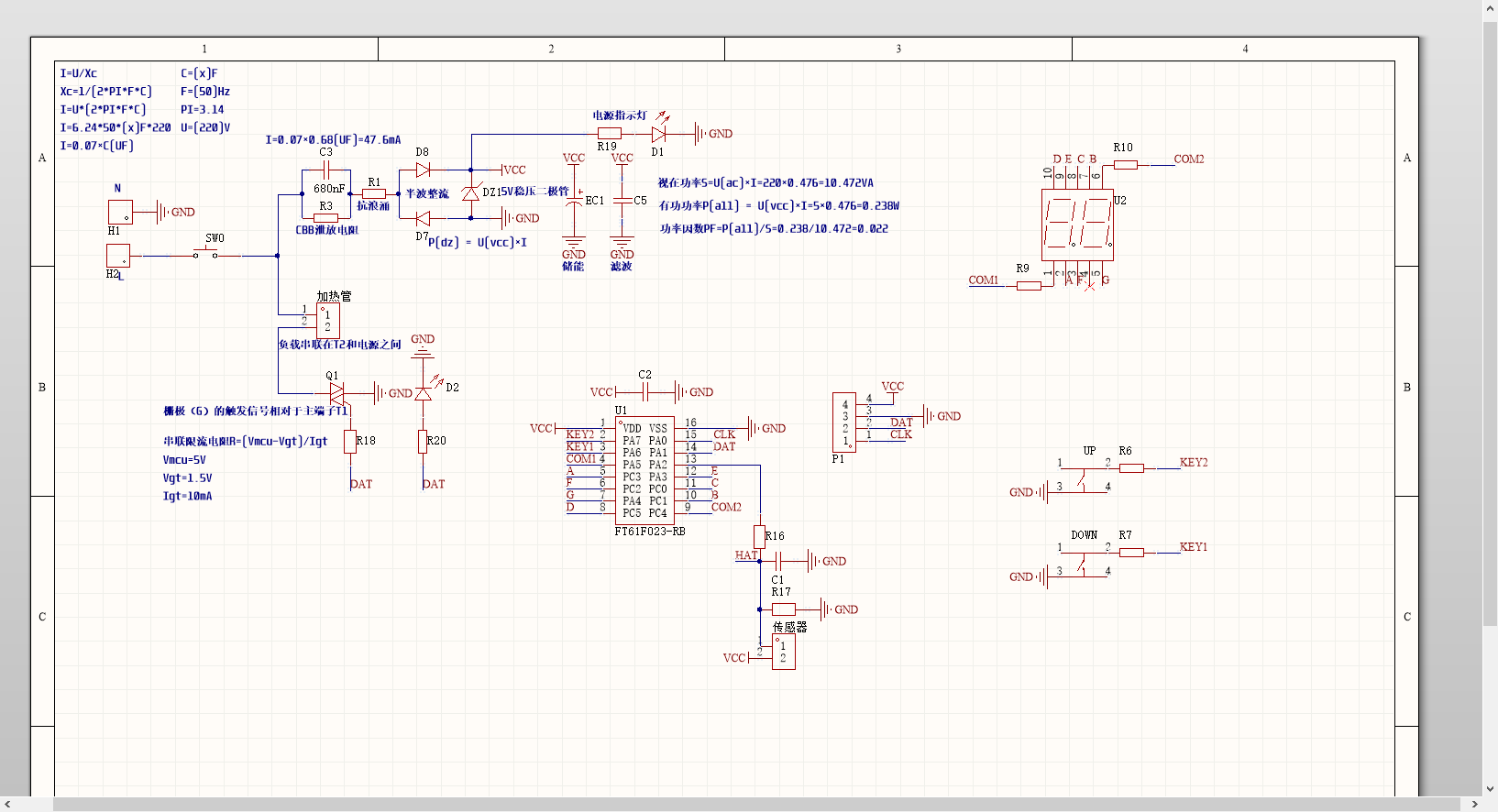Click the horizontal scrollbar left arrow
The width and height of the screenshot is (1498, 812).
coord(7,805)
